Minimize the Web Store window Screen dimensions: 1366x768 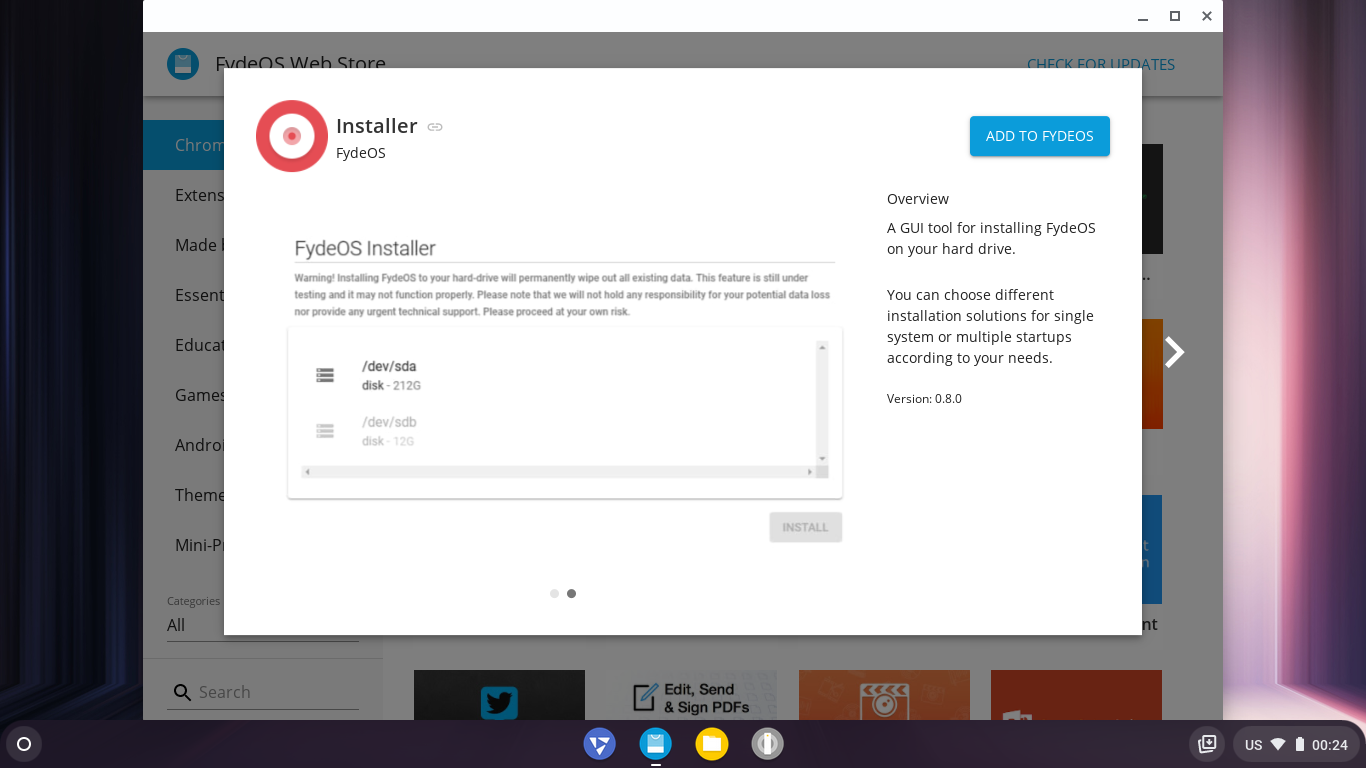pyautogui.click(x=1143, y=16)
